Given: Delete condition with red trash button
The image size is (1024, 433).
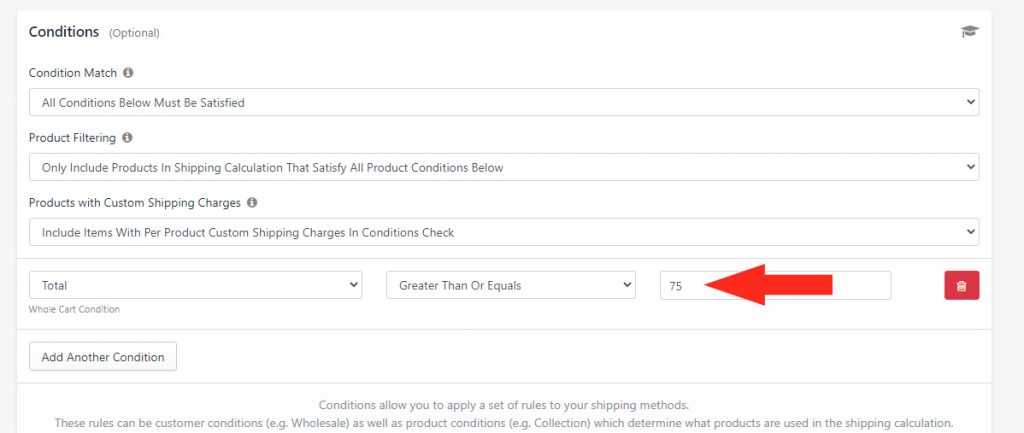Looking at the screenshot, I should click(961, 285).
